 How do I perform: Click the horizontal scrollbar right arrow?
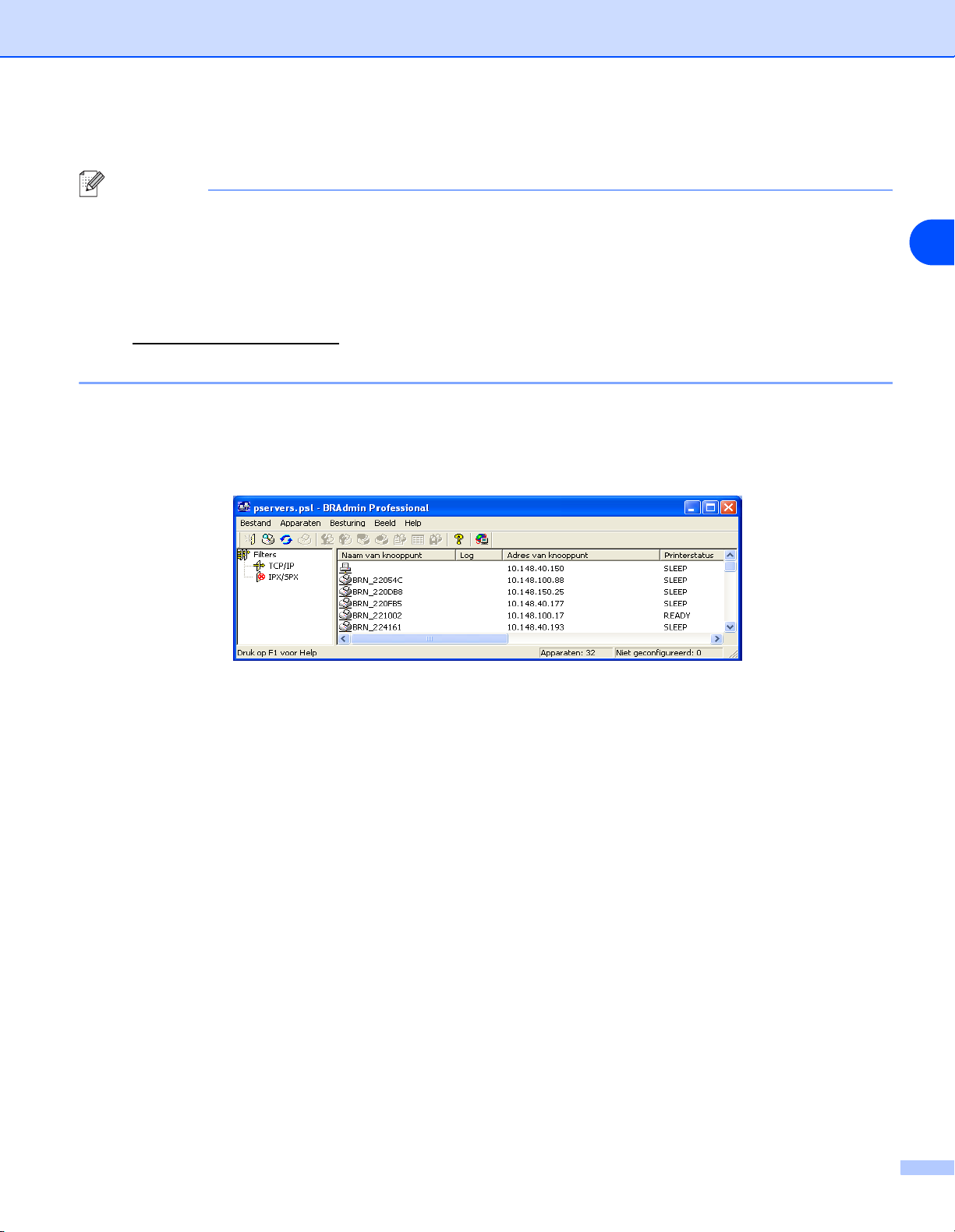(717, 639)
